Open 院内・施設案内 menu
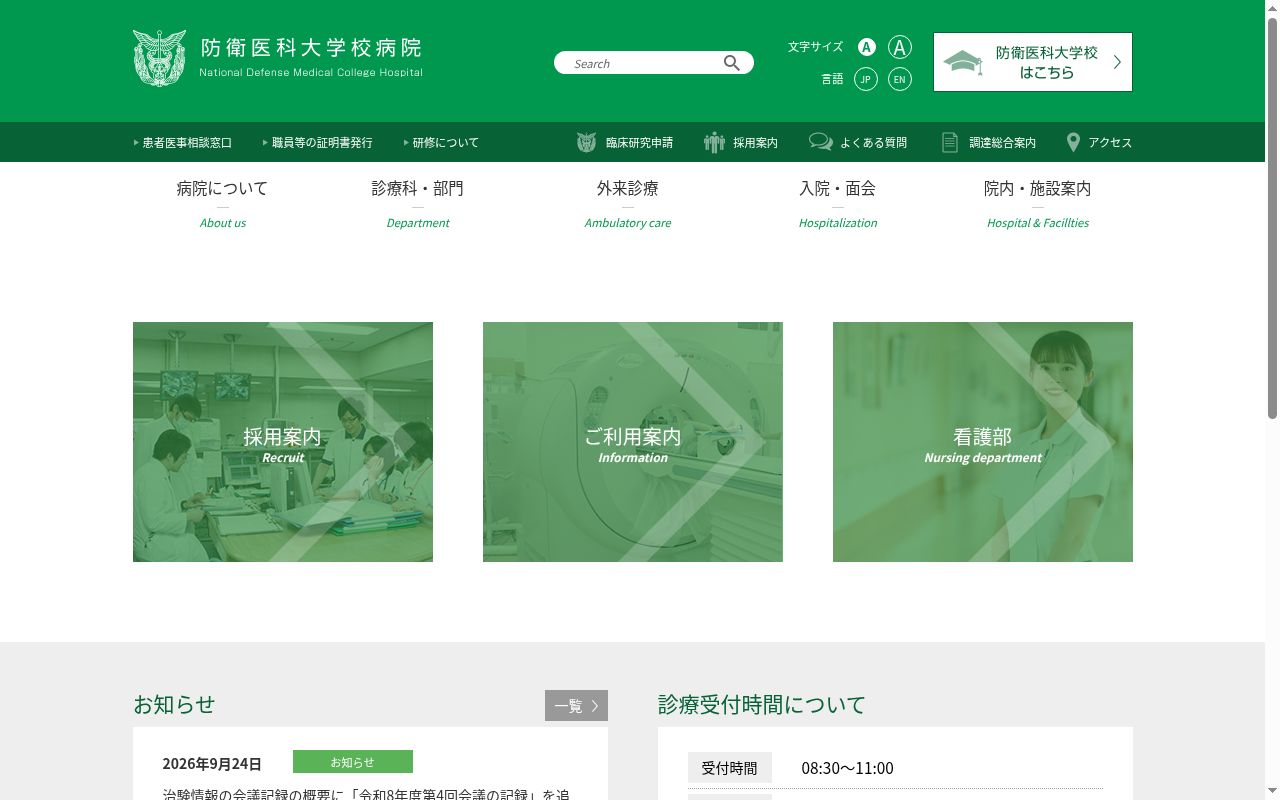This screenshot has width=1280, height=800. (x=1038, y=203)
